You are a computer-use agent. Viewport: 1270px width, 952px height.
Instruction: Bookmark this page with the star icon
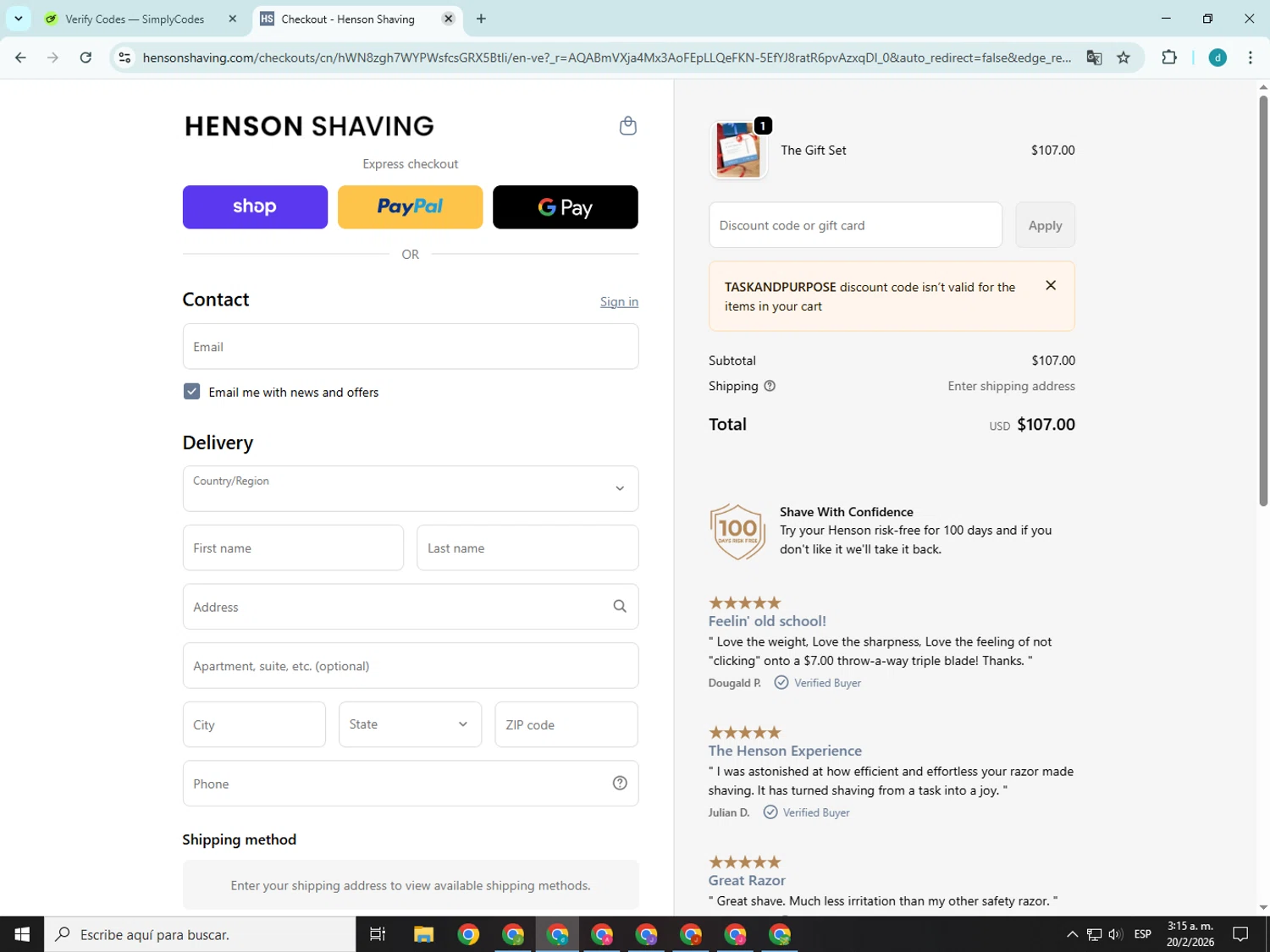pos(1124,58)
